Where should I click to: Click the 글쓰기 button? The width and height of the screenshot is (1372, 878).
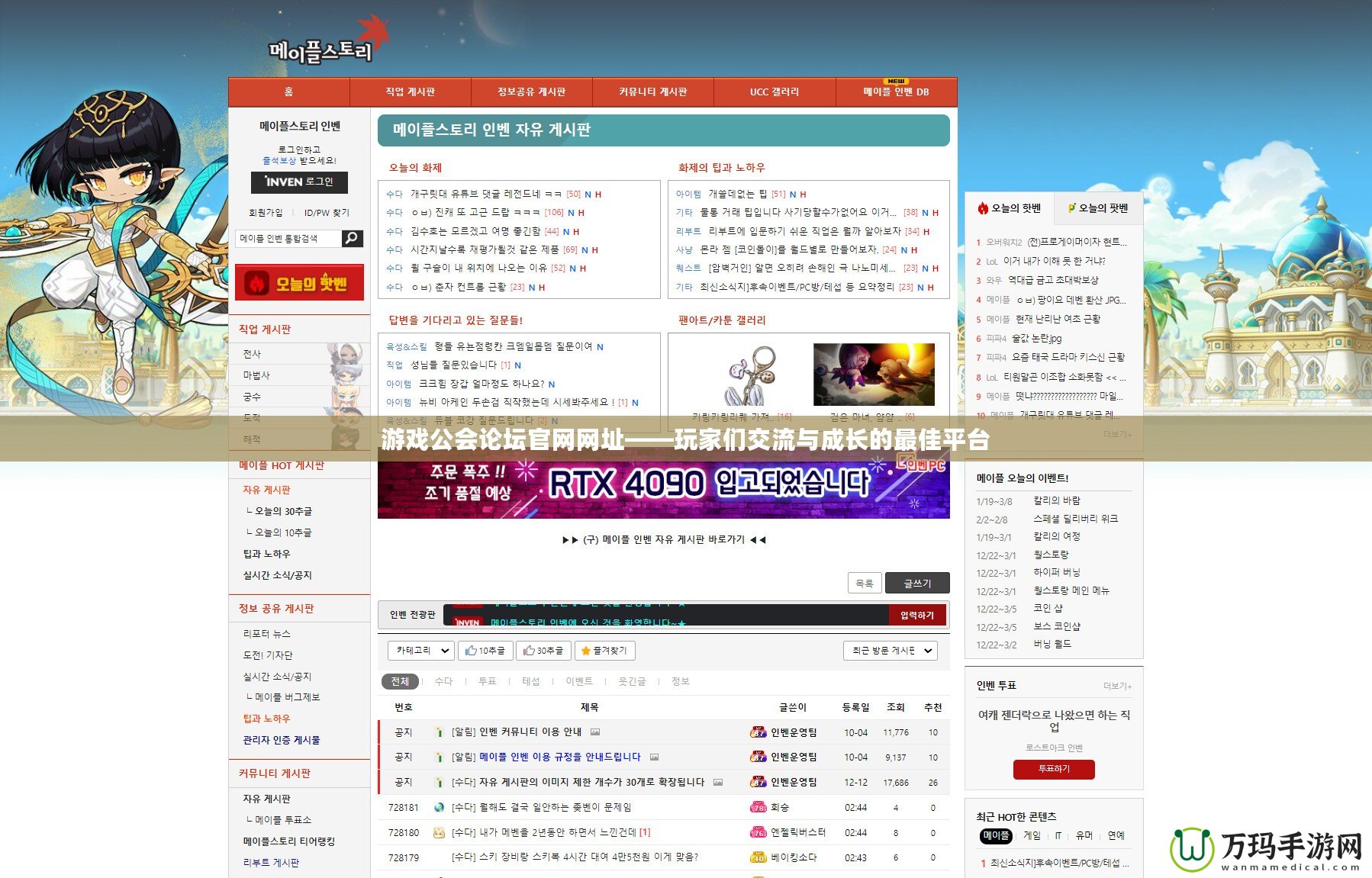(917, 583)
